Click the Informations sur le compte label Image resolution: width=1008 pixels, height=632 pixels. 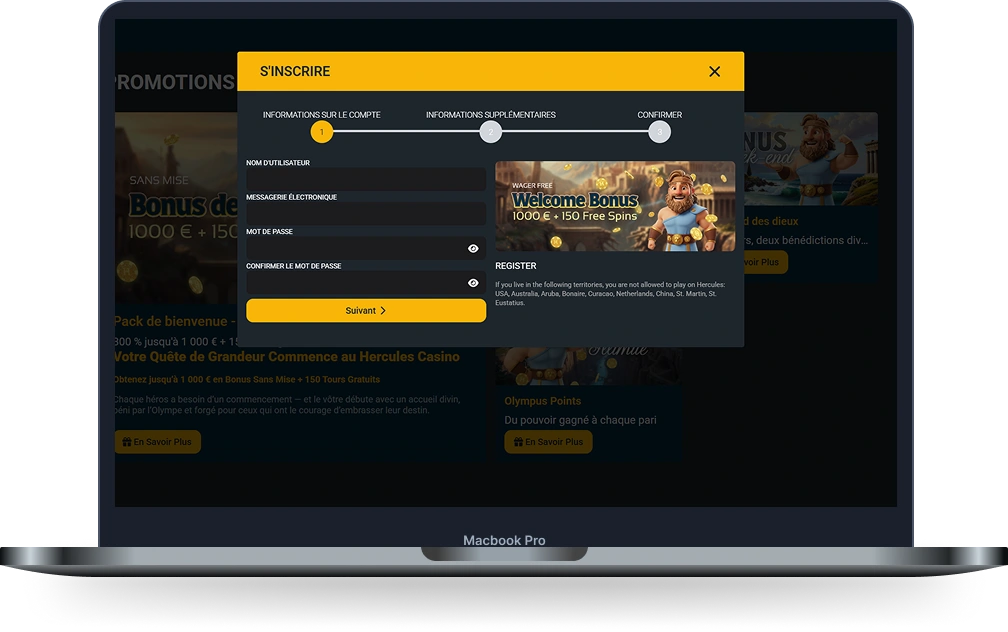pyautogui.click(x=321, y=114)
